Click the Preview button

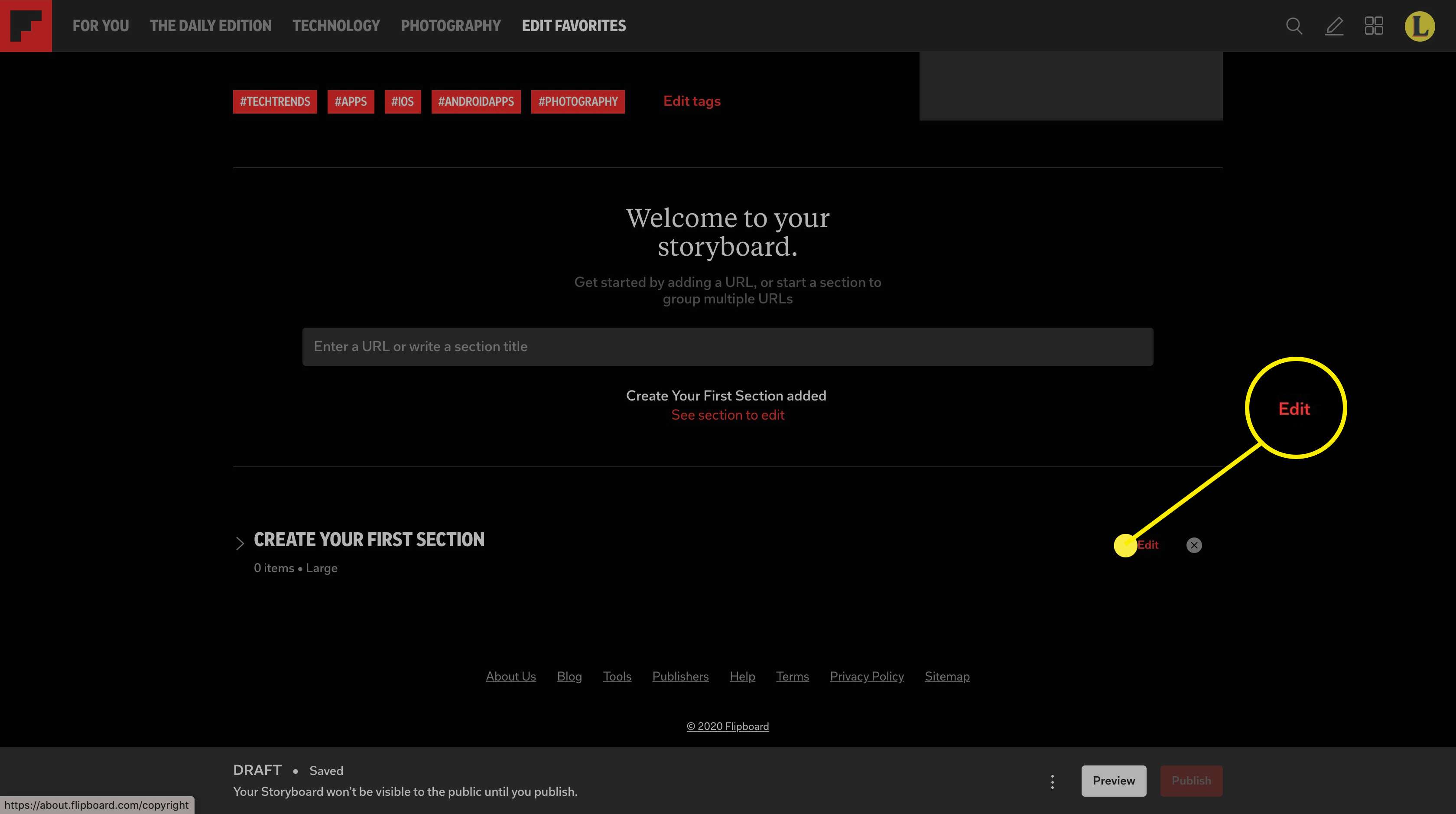1113,781
